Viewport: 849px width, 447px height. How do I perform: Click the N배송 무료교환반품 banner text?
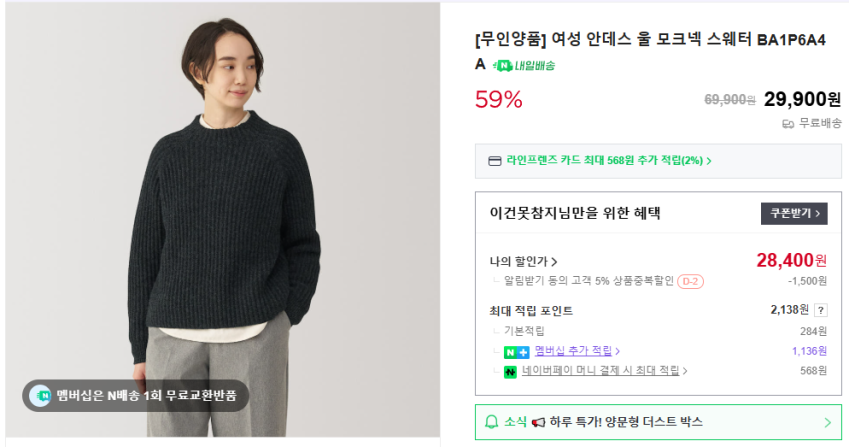coord(146,396)
